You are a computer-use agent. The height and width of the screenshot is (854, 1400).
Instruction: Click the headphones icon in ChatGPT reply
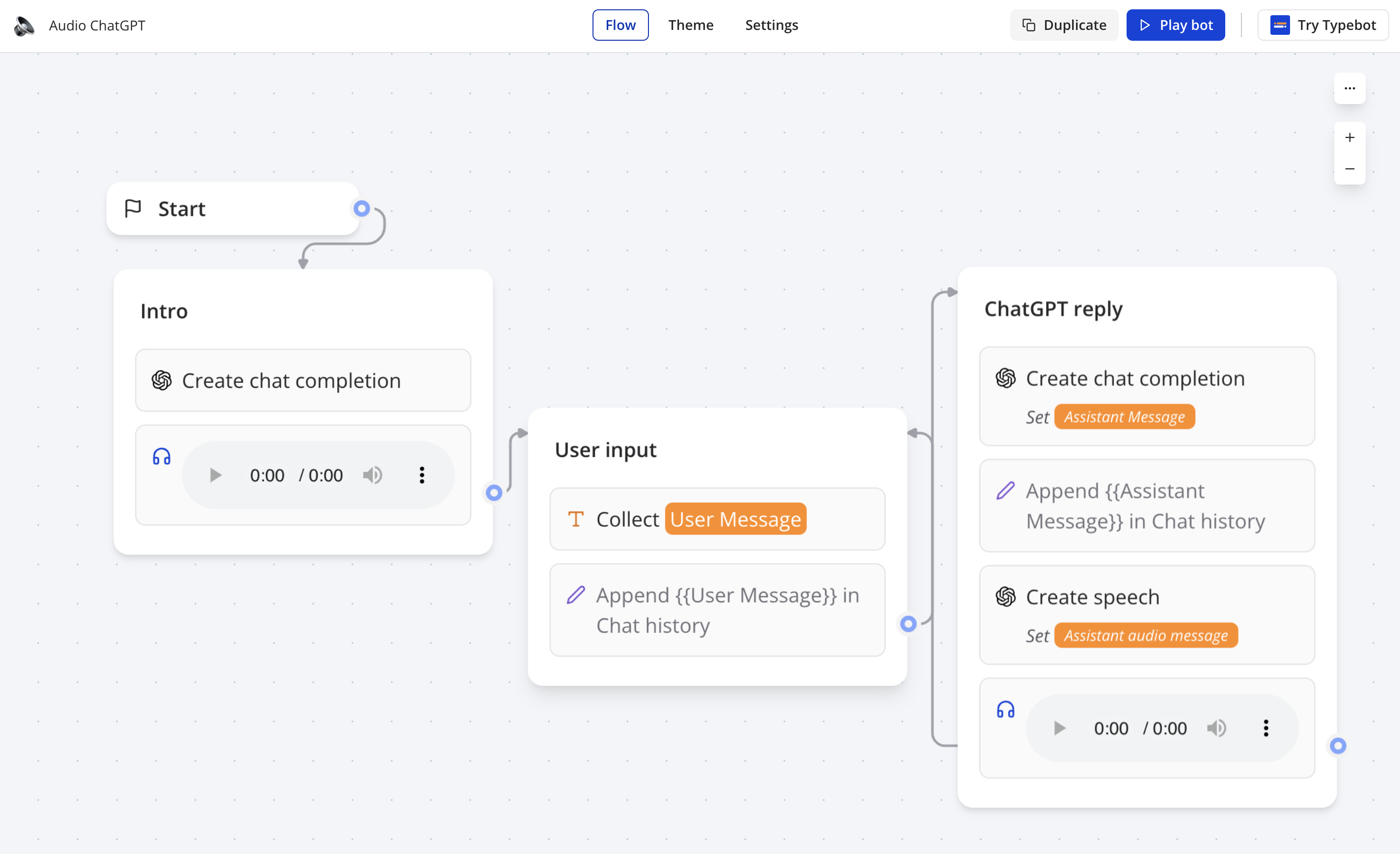[1005, 710]
